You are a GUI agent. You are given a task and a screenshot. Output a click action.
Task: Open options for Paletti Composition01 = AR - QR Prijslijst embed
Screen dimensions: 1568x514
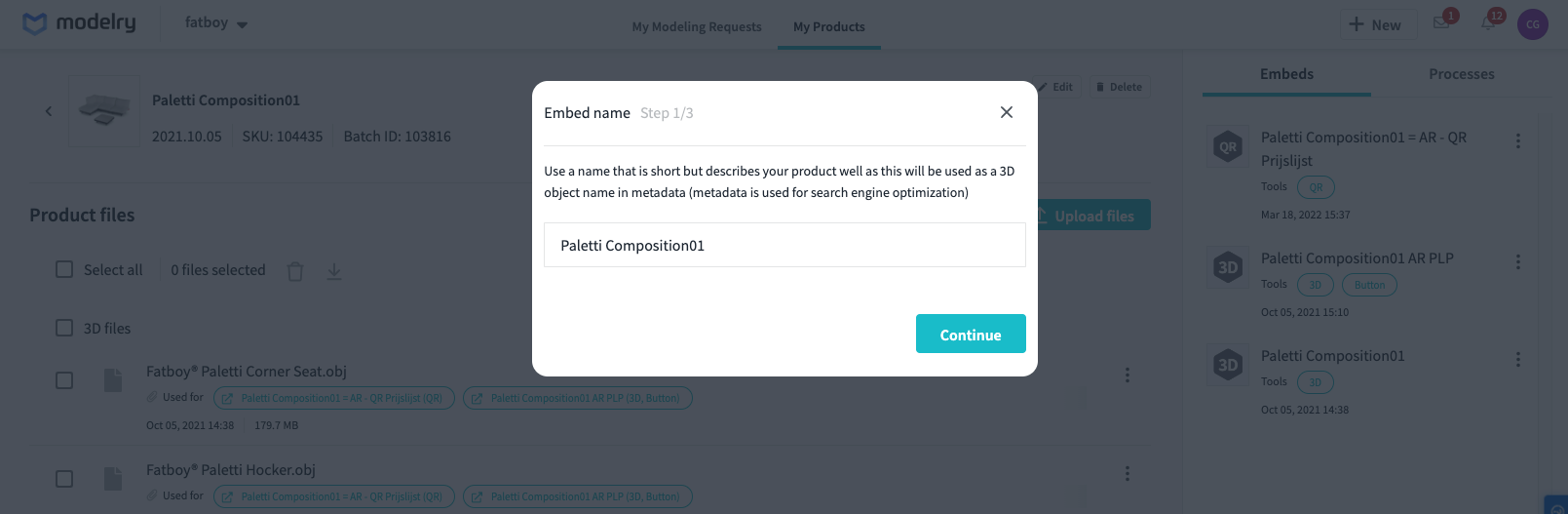1517,140
